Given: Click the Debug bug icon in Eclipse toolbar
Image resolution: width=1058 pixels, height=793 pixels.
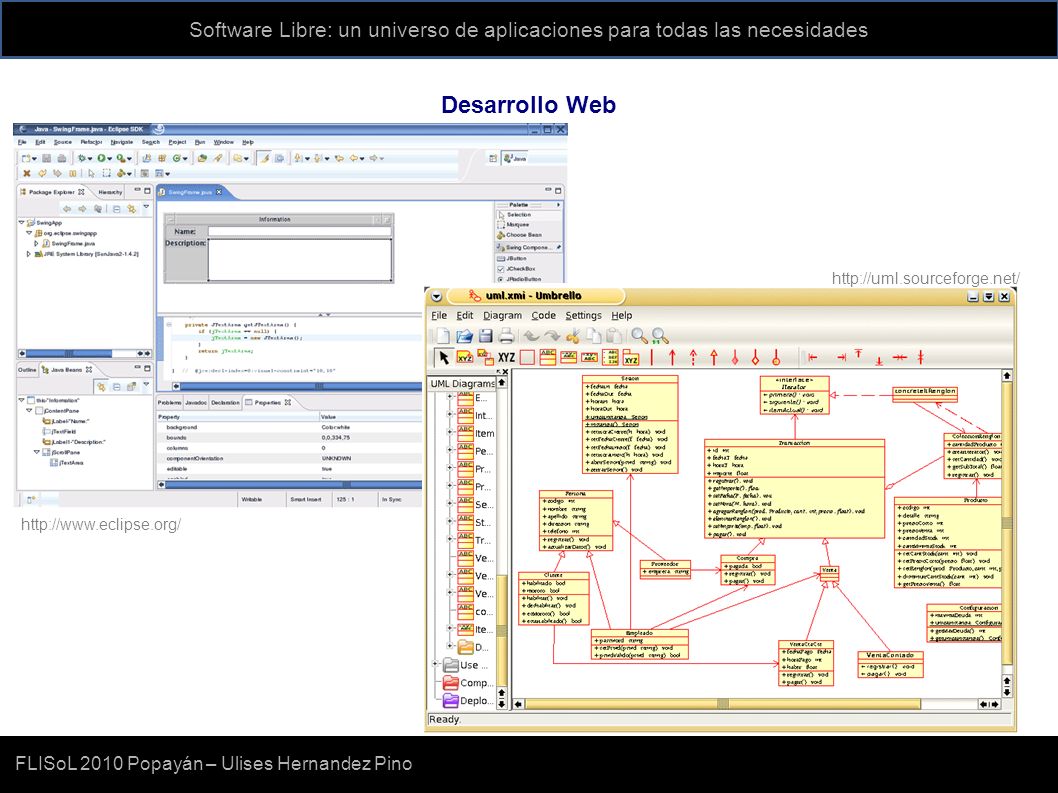Looking at the screenshot, I should pos(82,158).
